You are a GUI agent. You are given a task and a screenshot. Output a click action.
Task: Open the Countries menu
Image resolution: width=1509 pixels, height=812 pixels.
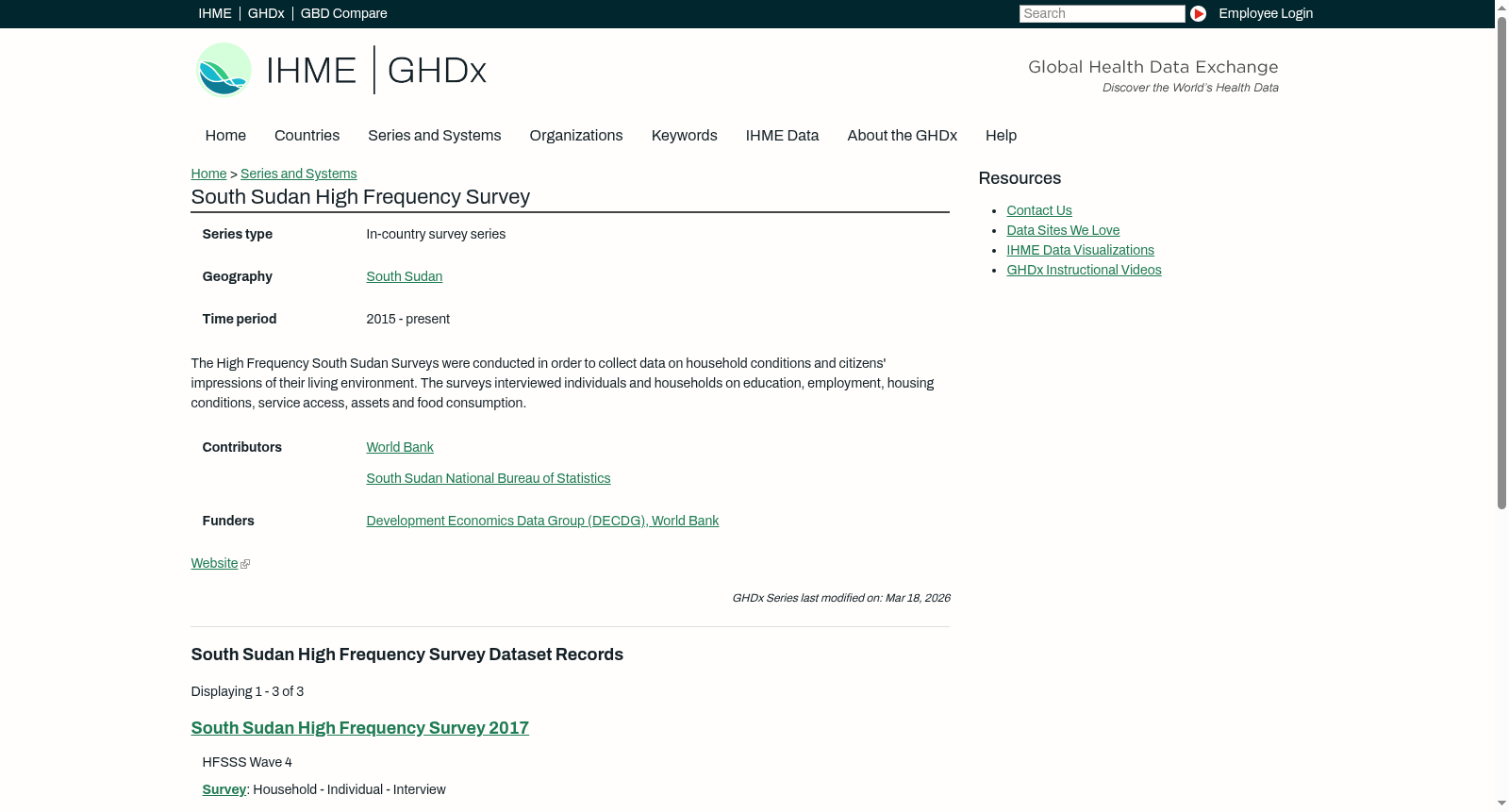(307, 136)
